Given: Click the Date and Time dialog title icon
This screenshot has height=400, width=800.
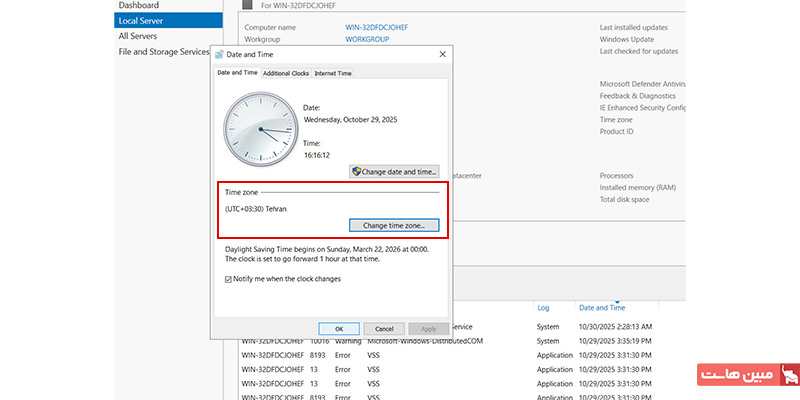Looking at the screenshot, I should [220, 54].
